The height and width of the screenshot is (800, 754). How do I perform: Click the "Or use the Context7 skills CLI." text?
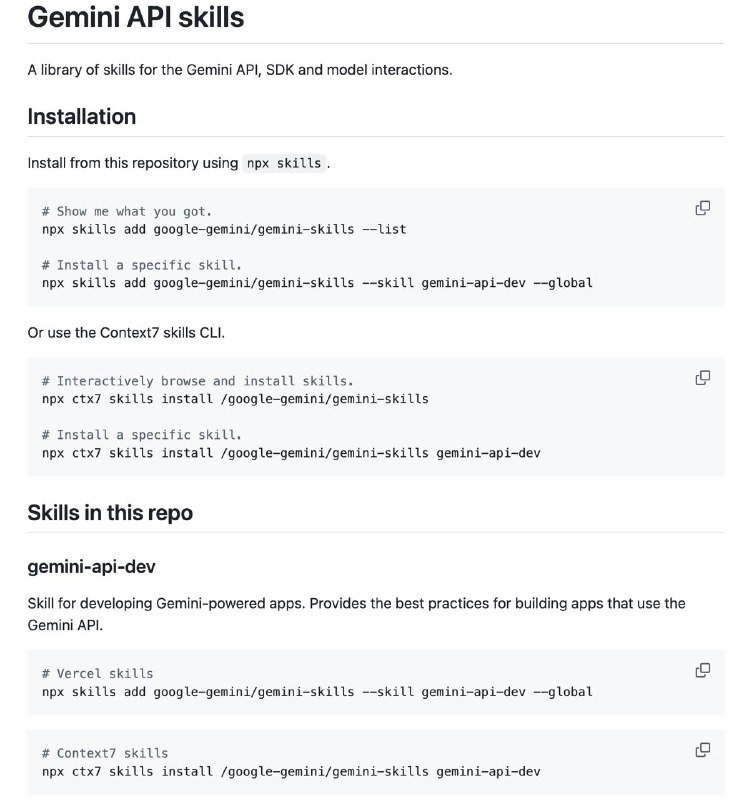(126, 332)
